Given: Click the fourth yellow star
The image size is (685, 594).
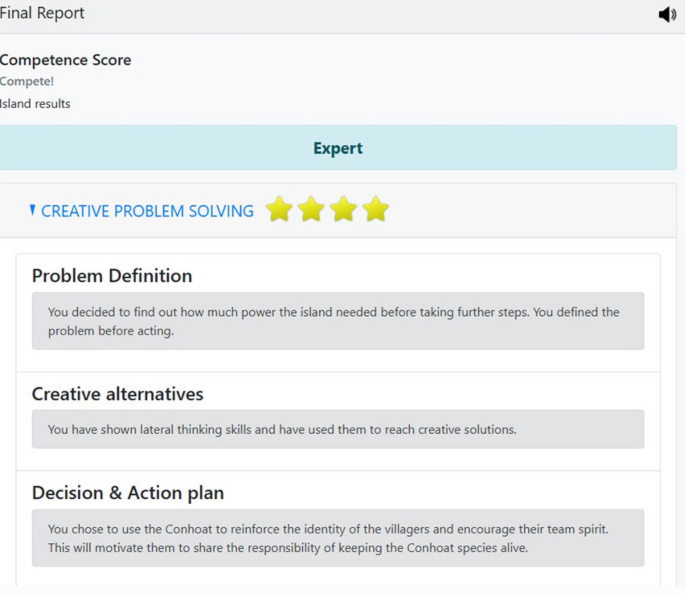Looking at the screenshot, I should point(376,209).
